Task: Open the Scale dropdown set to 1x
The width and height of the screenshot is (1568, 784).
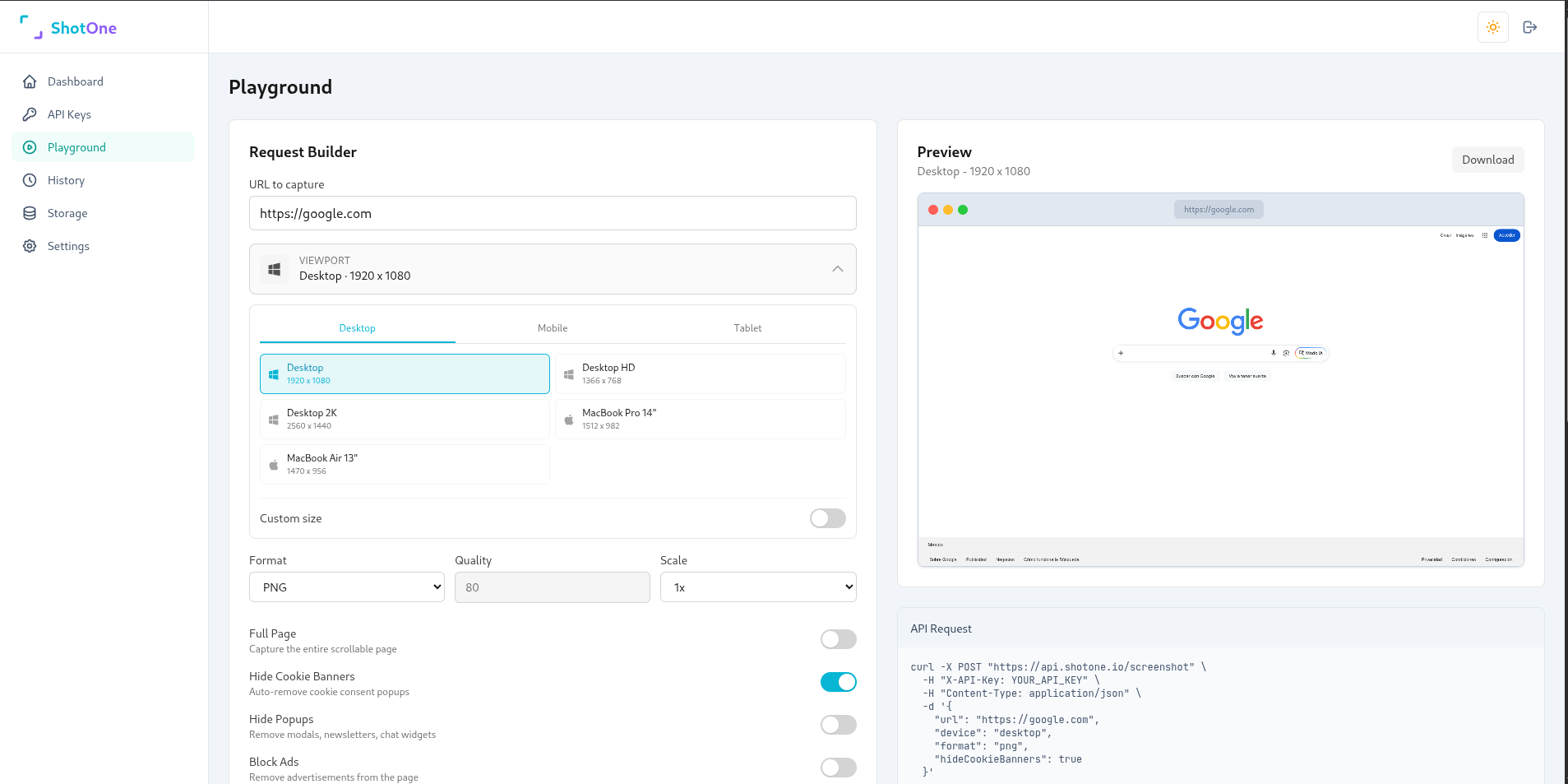Action: (757, 587)
